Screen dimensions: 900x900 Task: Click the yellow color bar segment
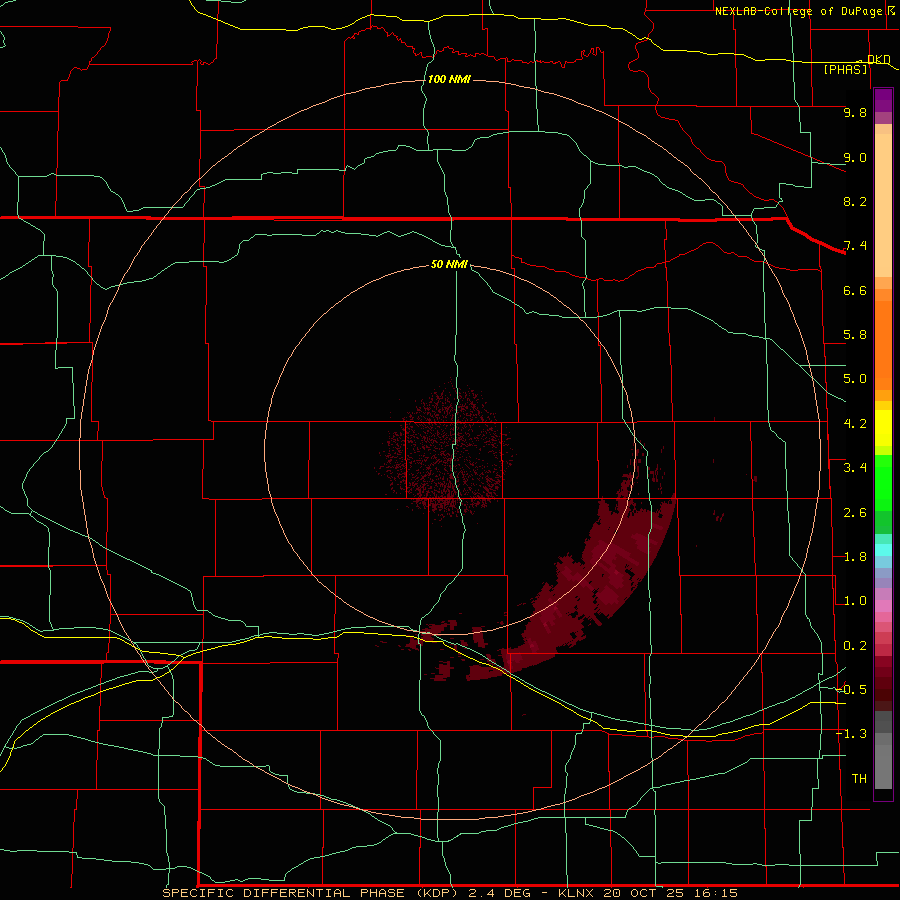[883, 428]
